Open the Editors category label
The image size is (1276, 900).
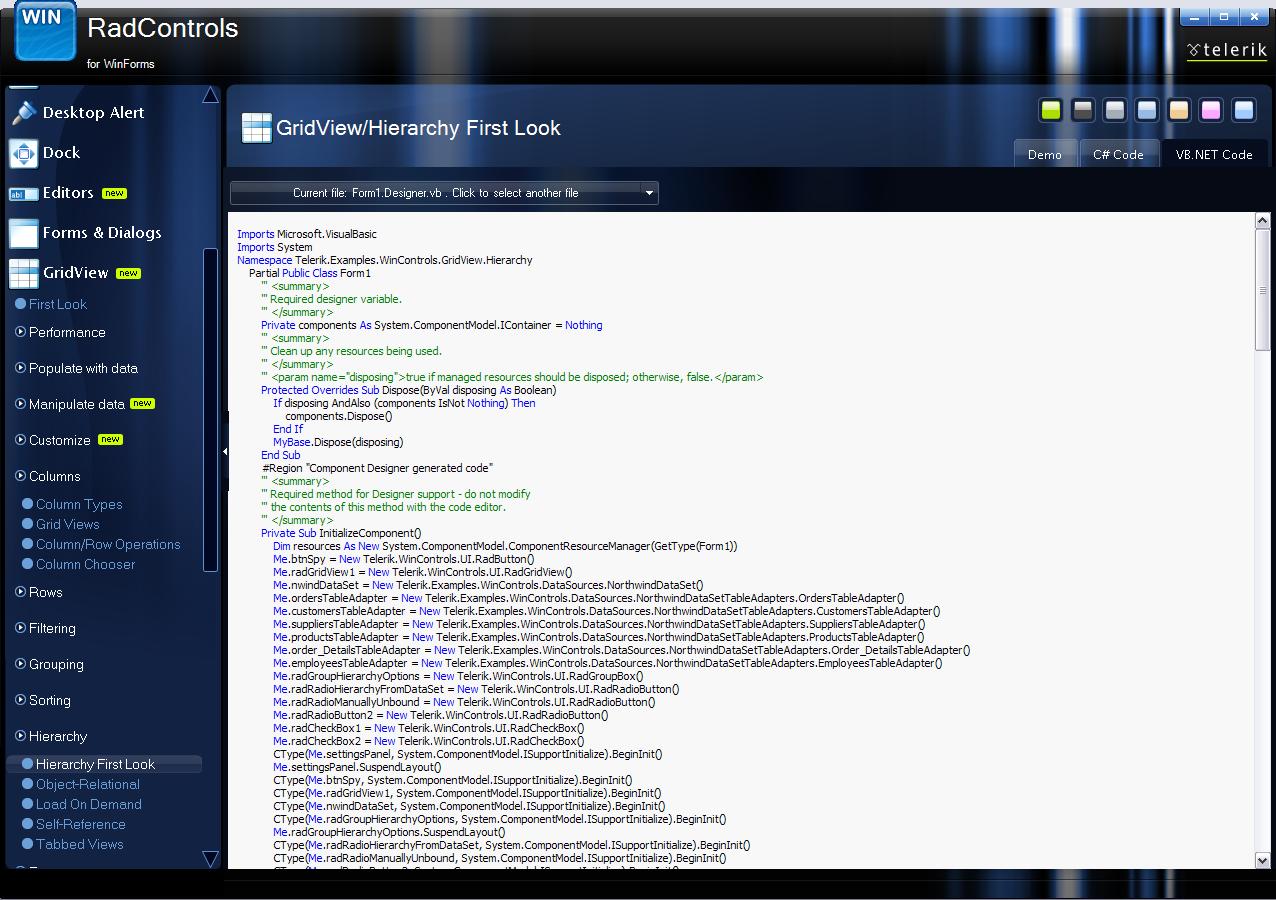pyautogui.click(x=68, y=193)
